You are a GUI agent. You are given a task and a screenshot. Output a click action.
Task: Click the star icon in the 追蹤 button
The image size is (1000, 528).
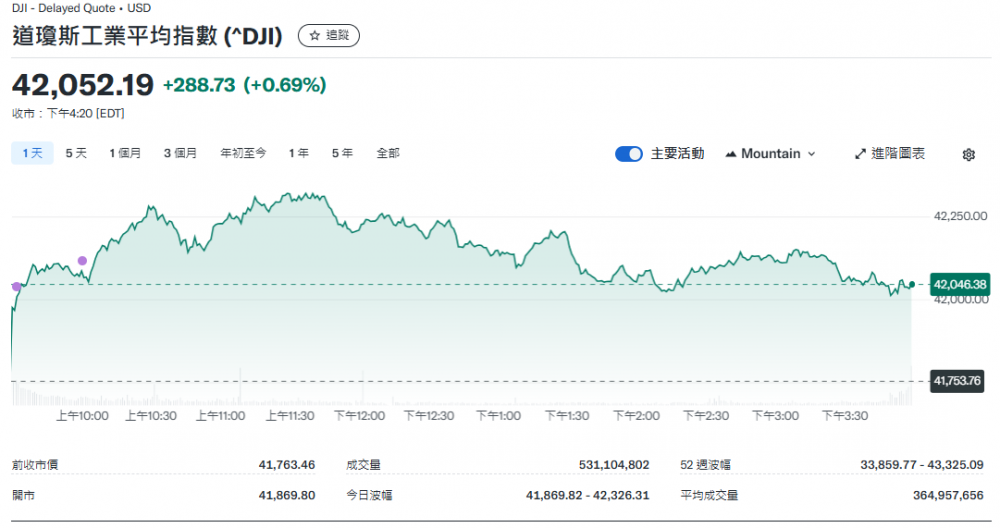[314, 35]
